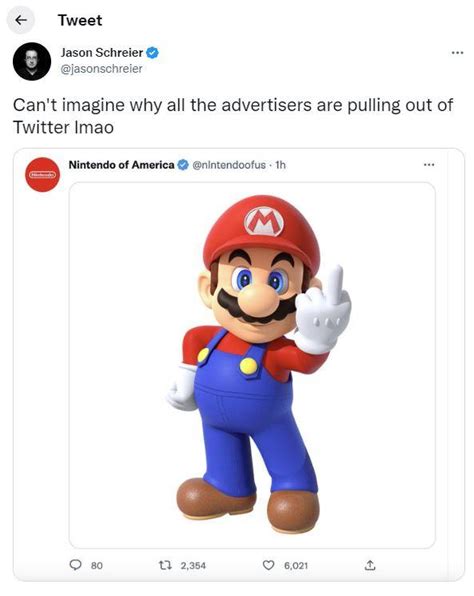Click Nintendo of America's verified badge
Screen dimensions: 474x596
point(183,165)
